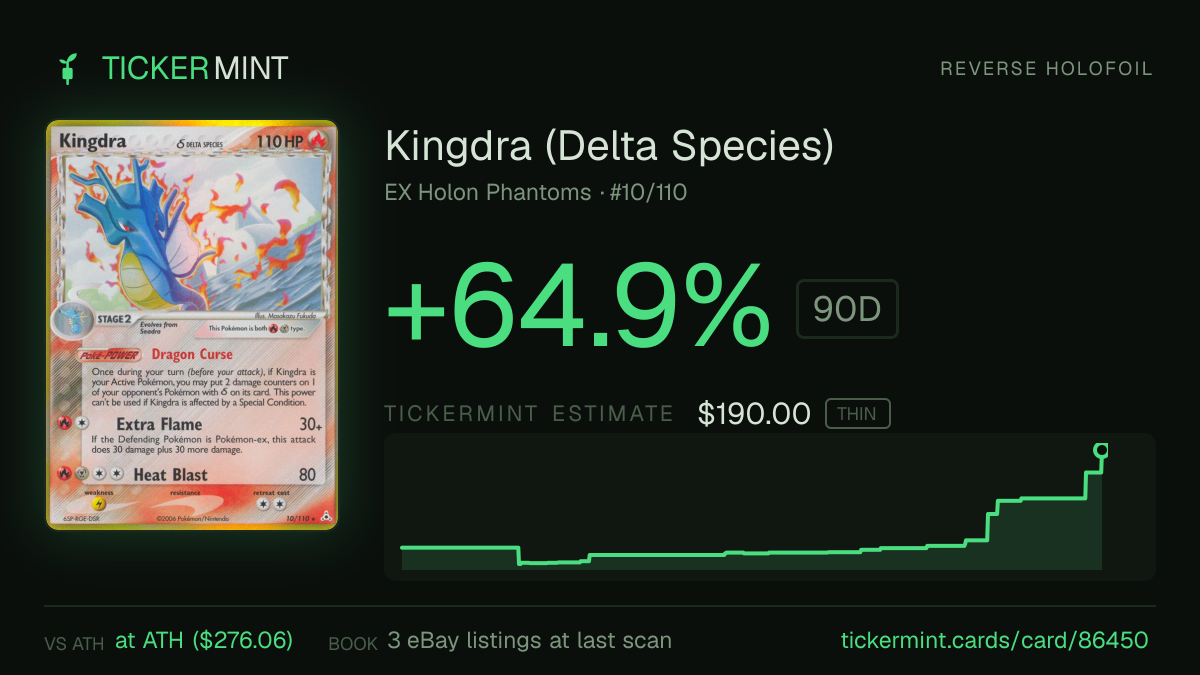Open the tickermint.cards/card/86450 link
Viewport: 1200px width, 675px height.
pyautogui.click(x=993, y=640)
